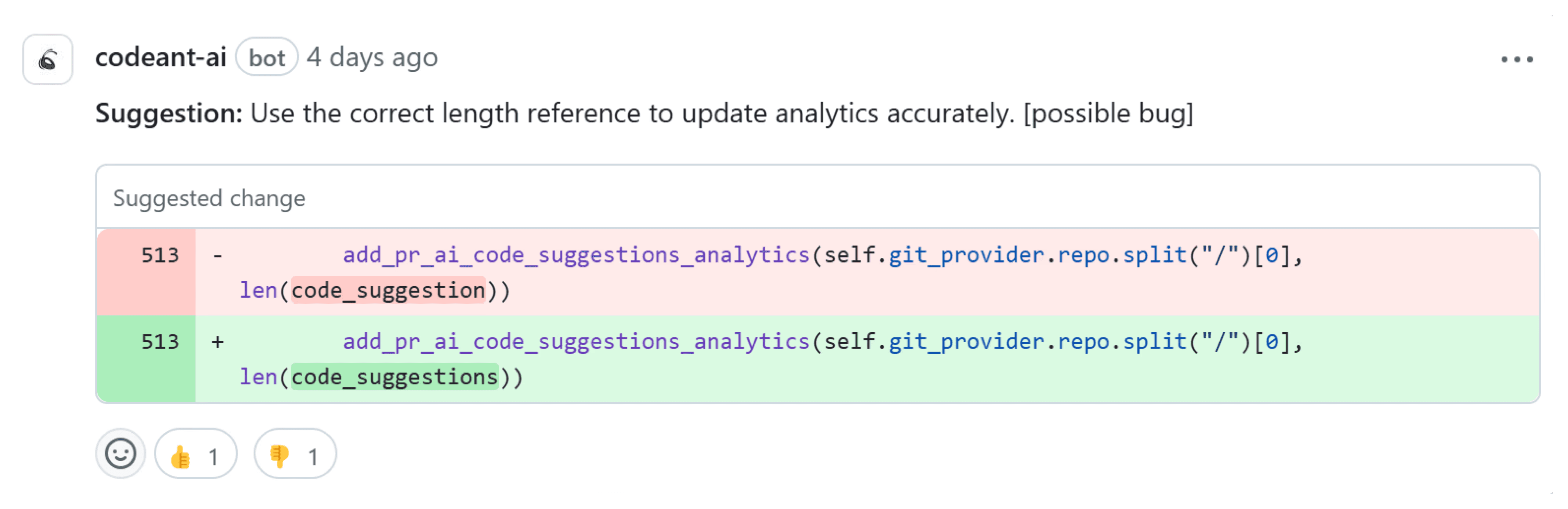Click the plus sign on added line

click(x=217, y=342)
